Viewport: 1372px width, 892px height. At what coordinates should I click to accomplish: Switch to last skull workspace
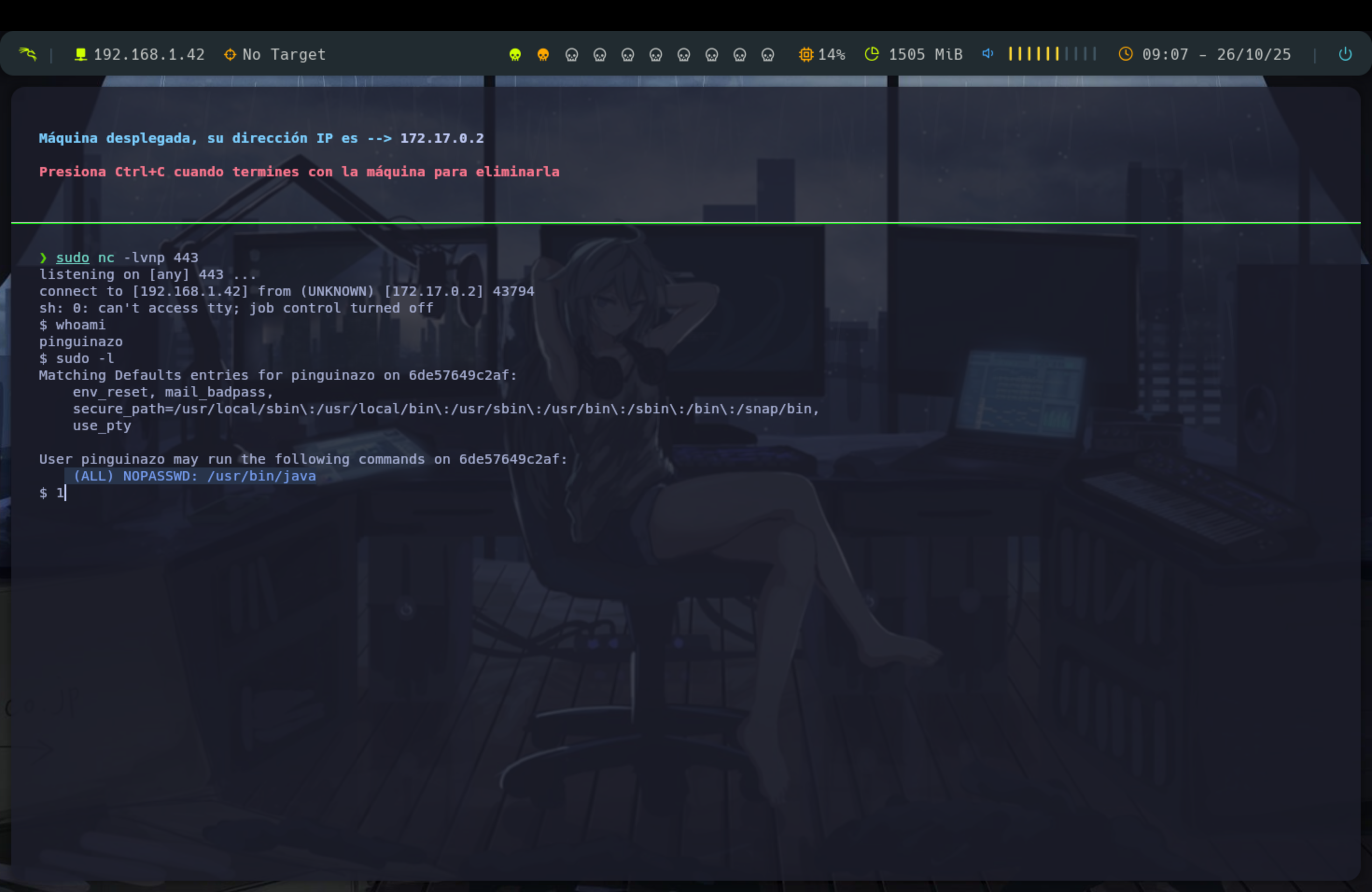767,55
